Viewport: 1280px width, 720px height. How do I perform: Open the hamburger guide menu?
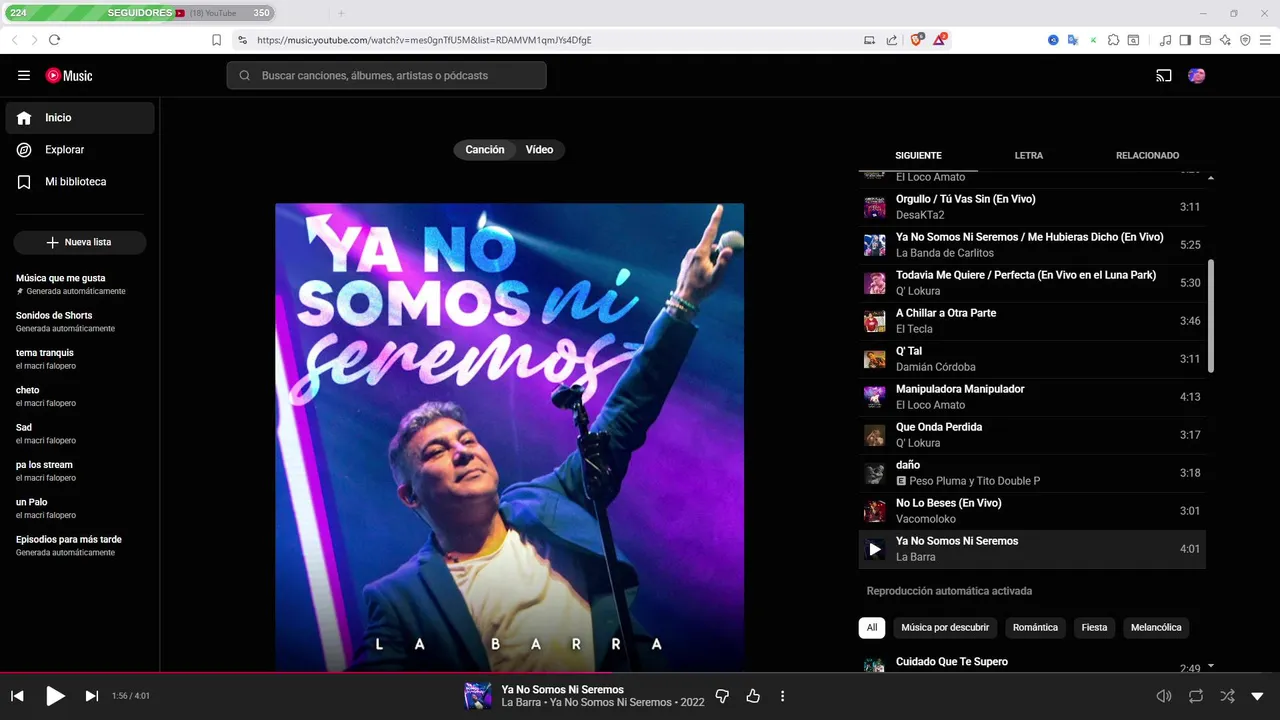pos(24,75)
